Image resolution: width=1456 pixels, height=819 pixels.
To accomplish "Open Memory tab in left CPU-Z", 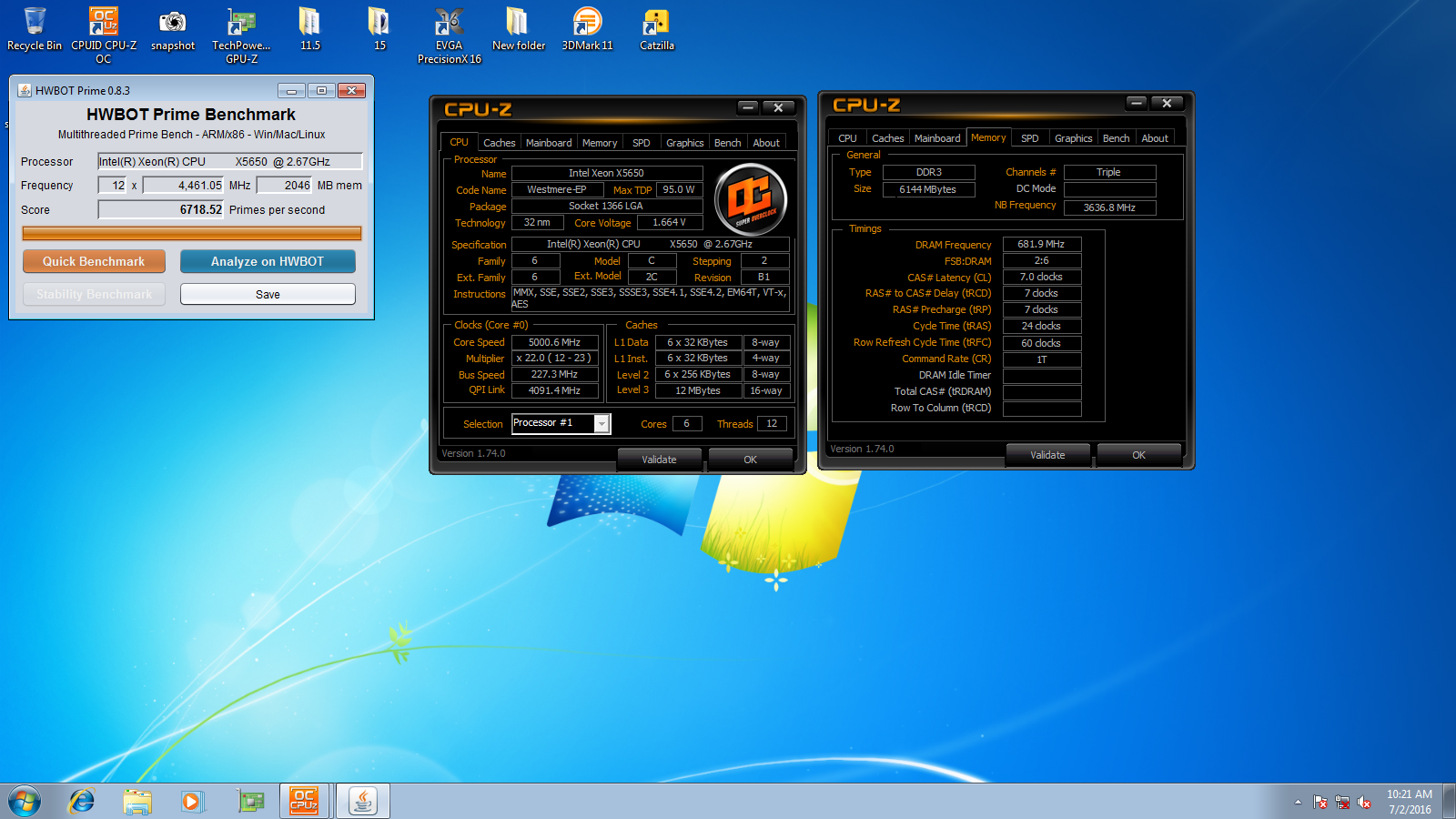I will [x=600, y=143].
